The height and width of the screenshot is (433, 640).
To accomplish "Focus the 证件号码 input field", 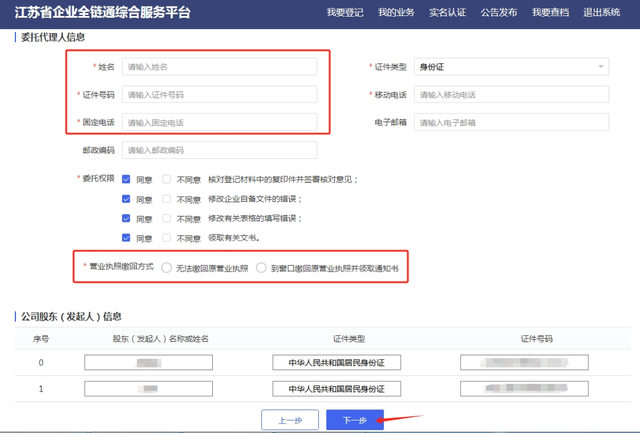I will [219, 95].
